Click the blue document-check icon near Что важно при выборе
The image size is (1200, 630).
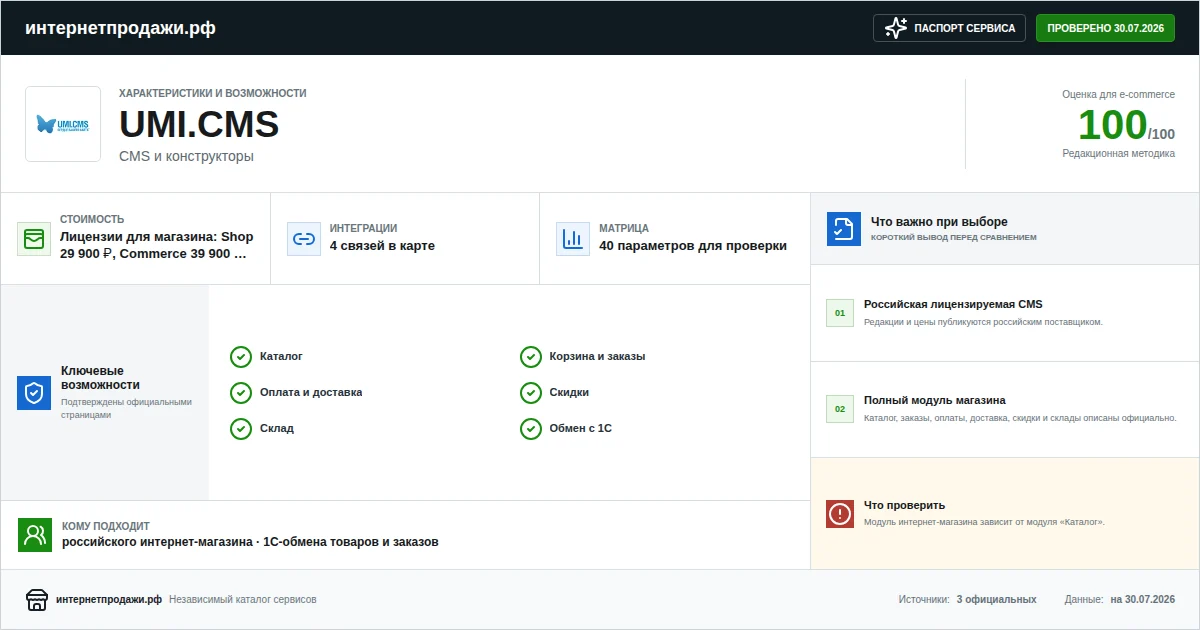pyautogui.click(x=844, y=229)
